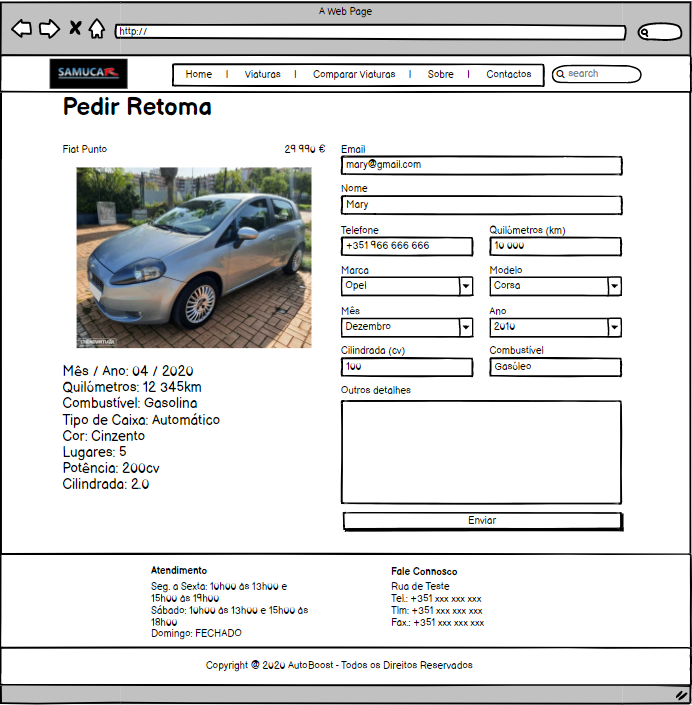Click the magnifier icon in site search
Image resolution: width=692 pixels, height=705 pixels.
560,74
